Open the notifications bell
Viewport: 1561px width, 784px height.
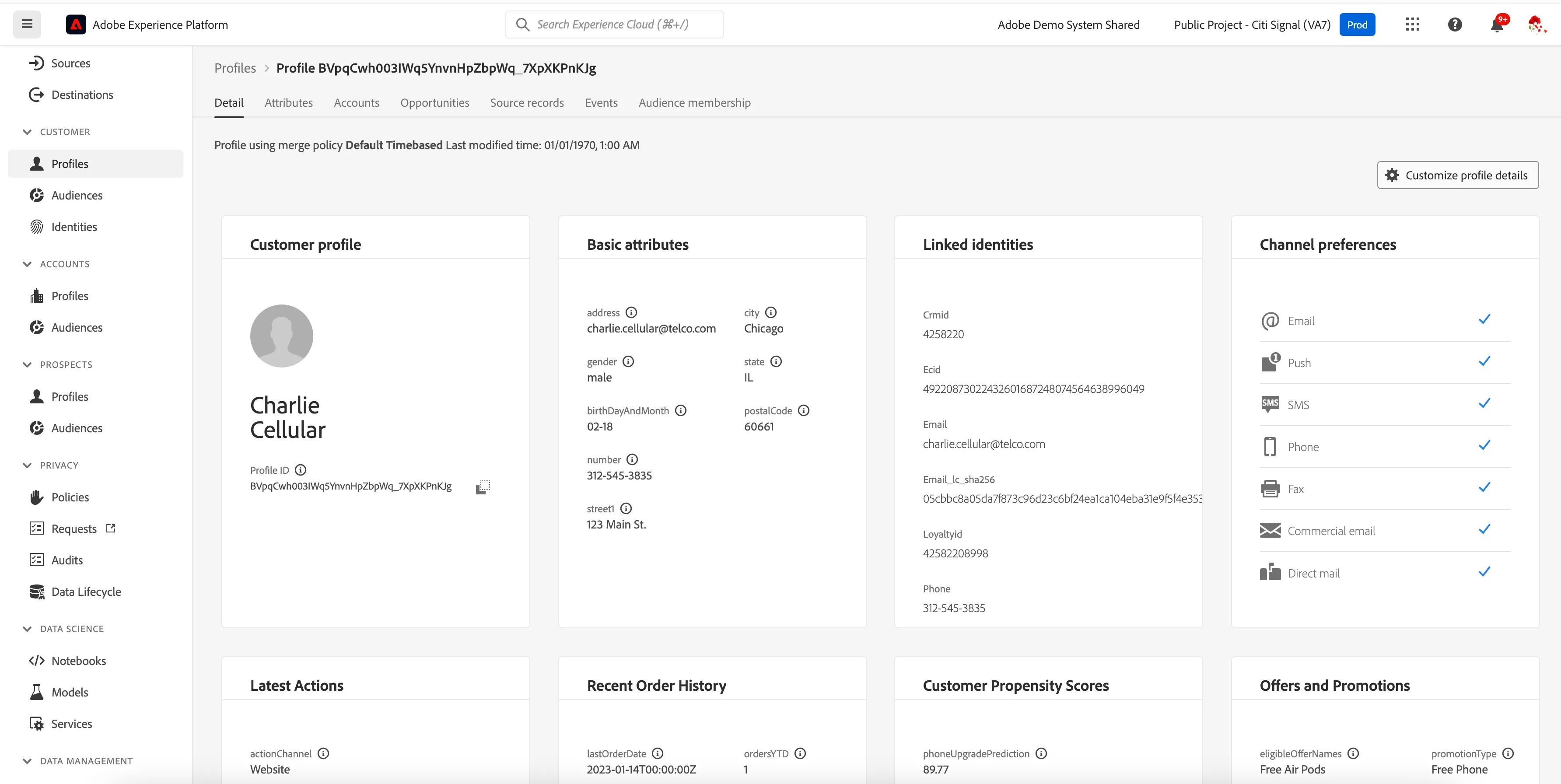(1497, 25)
